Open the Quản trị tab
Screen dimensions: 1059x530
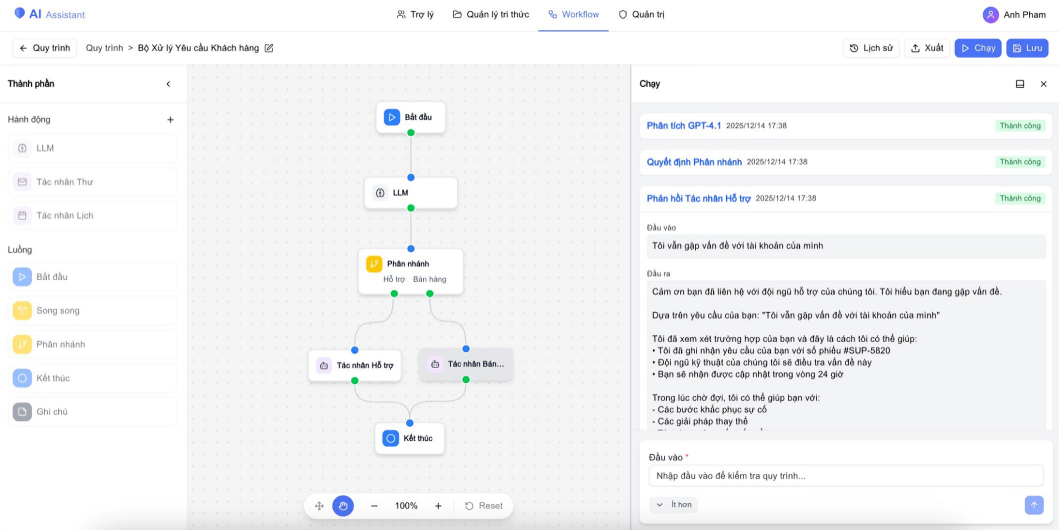(x=642, y=14)
